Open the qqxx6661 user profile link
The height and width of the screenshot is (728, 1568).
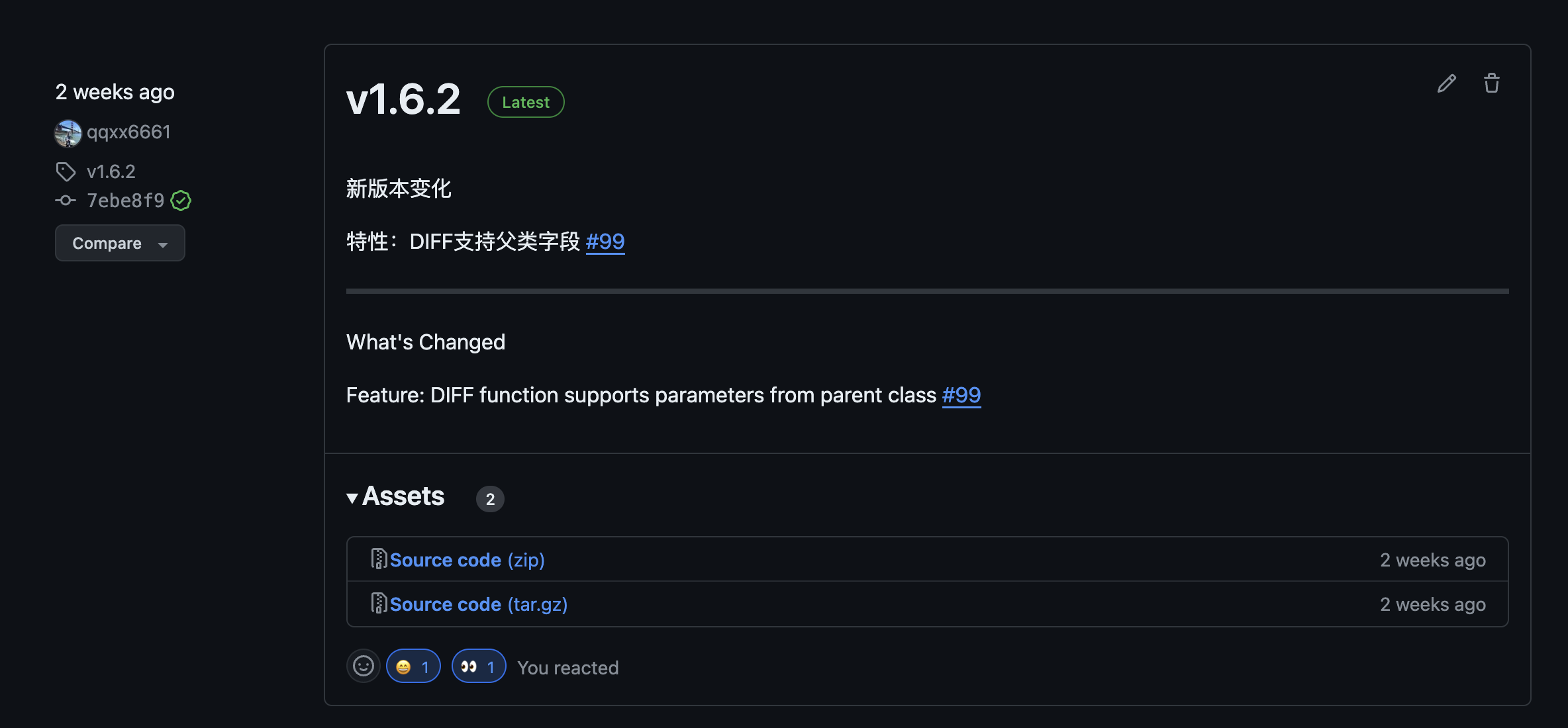[128, 132]
